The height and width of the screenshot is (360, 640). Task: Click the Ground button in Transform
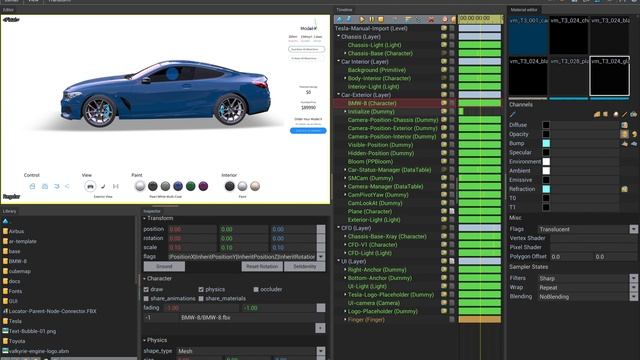(x=164, y=267)
